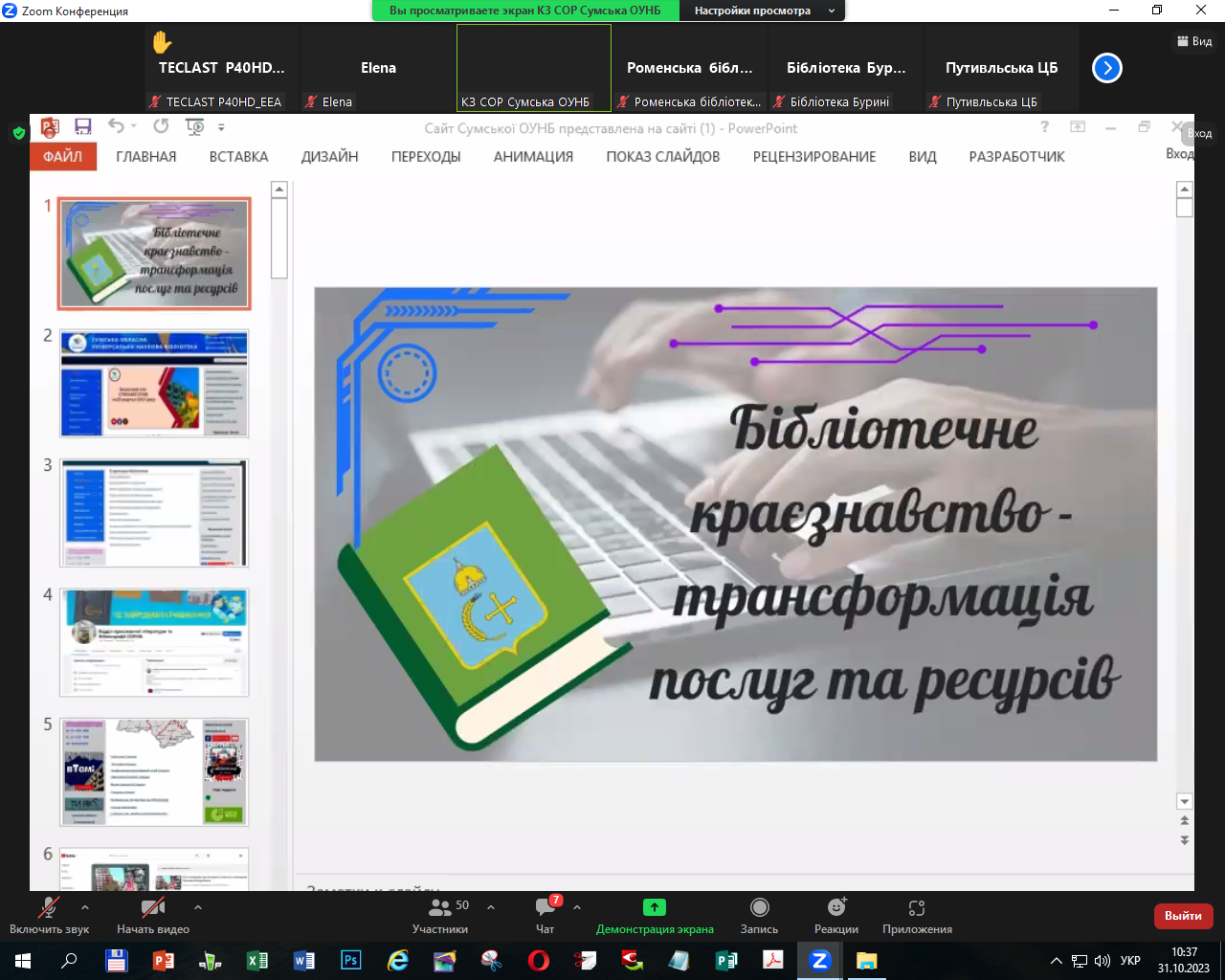Click the save icon in PowerPoint toolbar
Image resolution: width=1225 pixels, height=980 pixels.
click(83, 127)
